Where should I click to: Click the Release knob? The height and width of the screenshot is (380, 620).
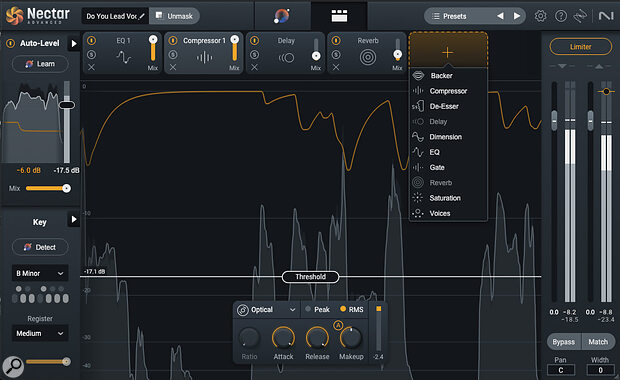pos(317,338)
